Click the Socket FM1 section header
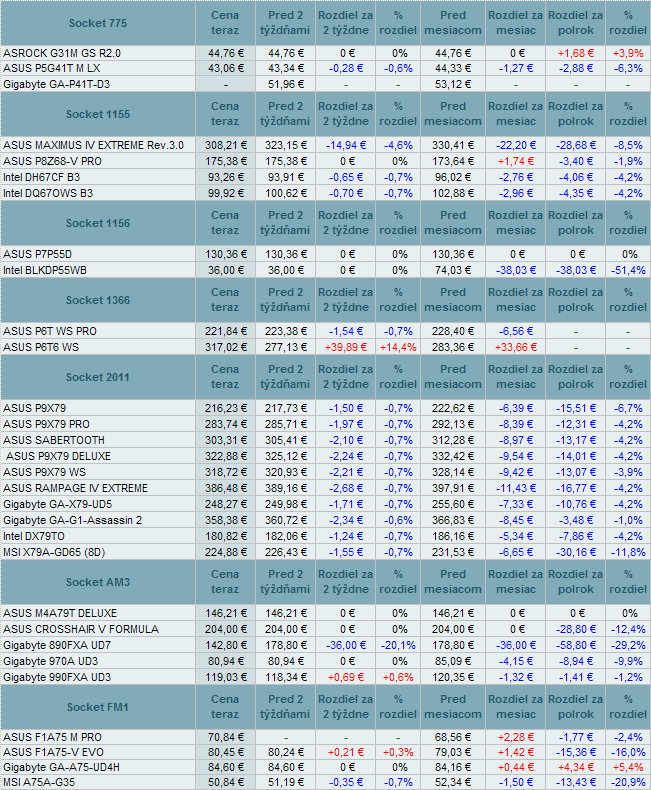The height and width of the screenshot is (790, 651). click(98, 707)
